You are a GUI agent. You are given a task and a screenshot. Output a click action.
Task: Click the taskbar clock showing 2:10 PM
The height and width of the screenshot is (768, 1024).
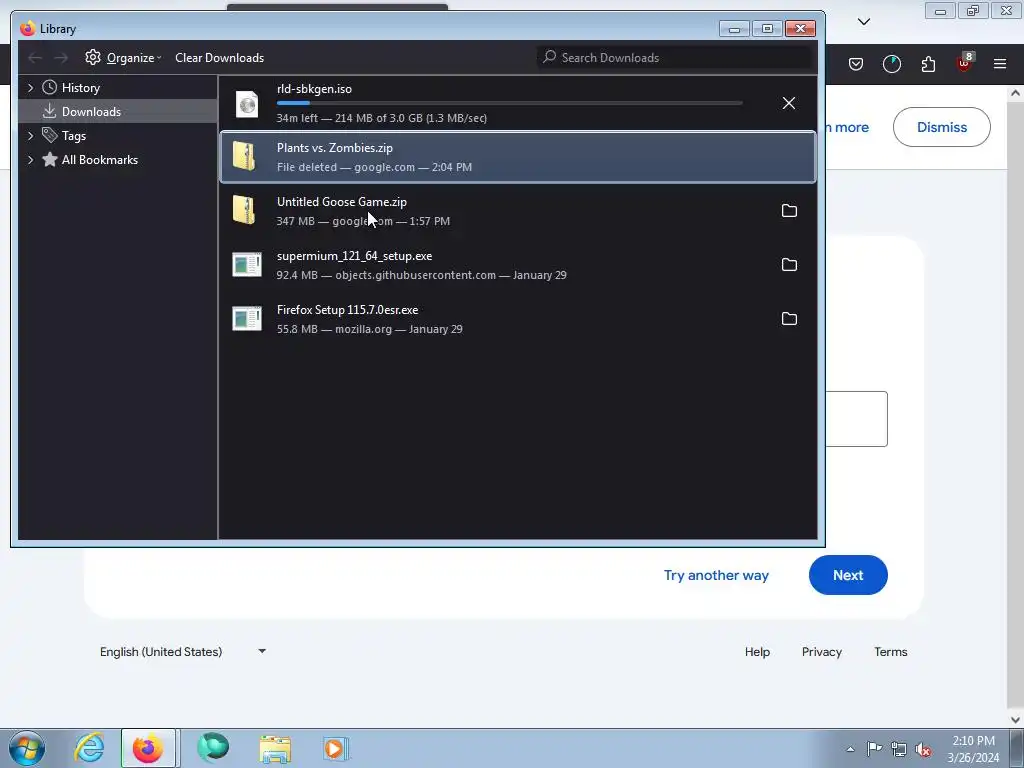click(x=973, y=749)
